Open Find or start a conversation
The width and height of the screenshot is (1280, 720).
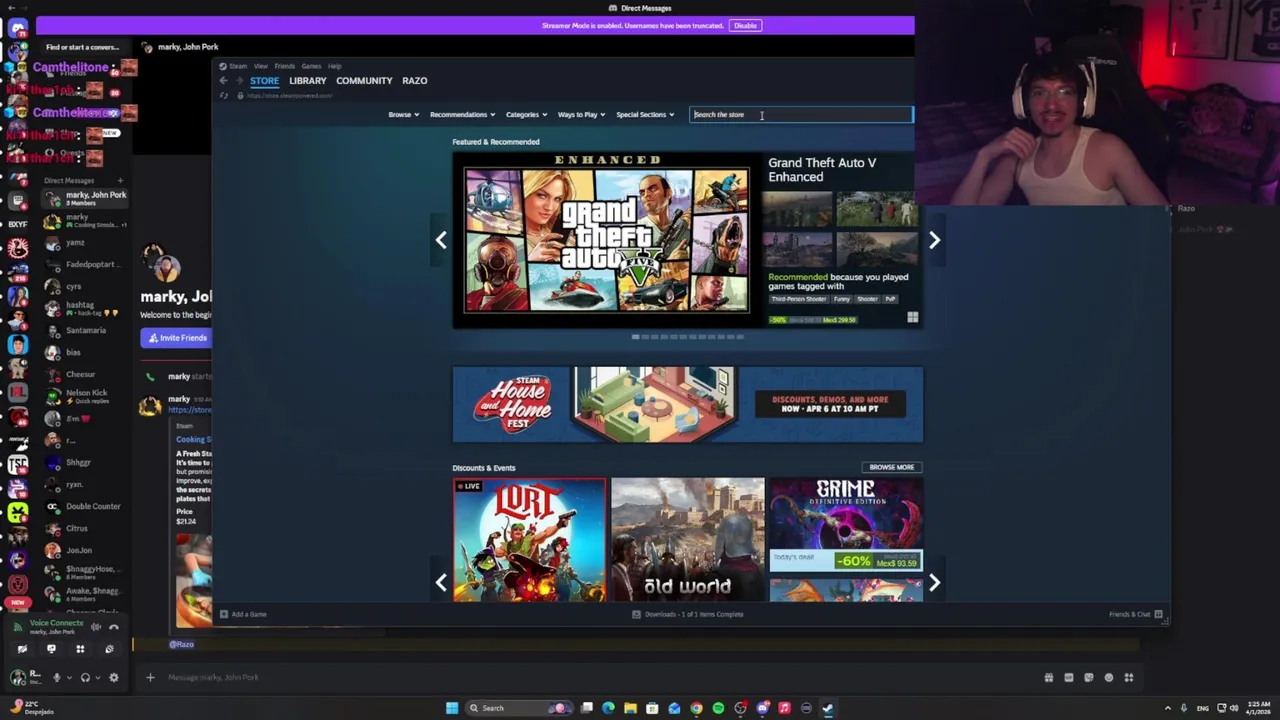[84, 47]
